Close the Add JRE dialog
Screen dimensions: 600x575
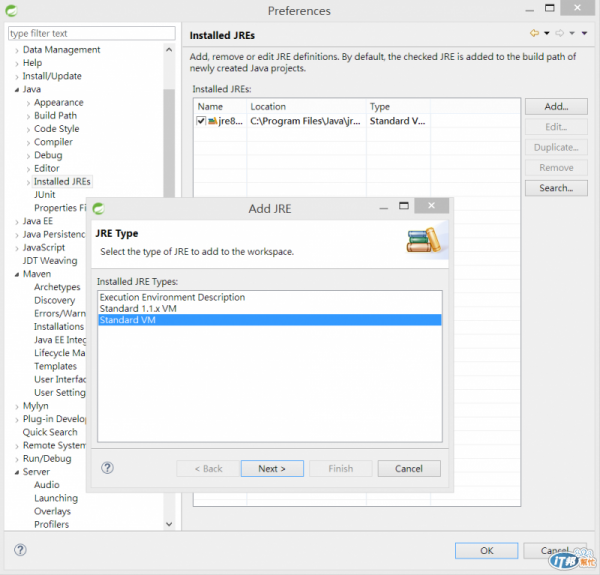point(431,206)
